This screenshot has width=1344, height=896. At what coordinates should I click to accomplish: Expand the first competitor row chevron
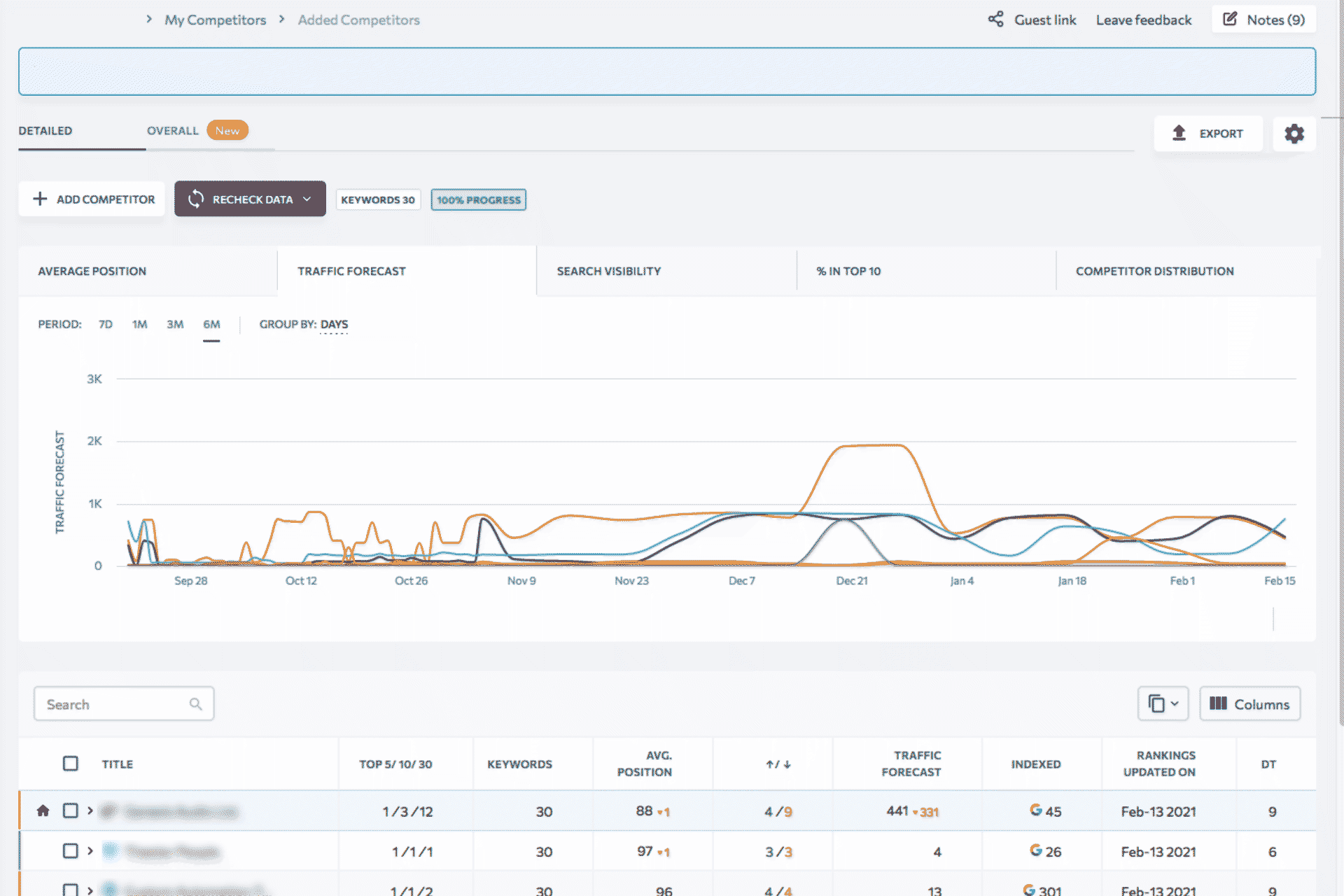pyautogui.click(x=90, y=811)
